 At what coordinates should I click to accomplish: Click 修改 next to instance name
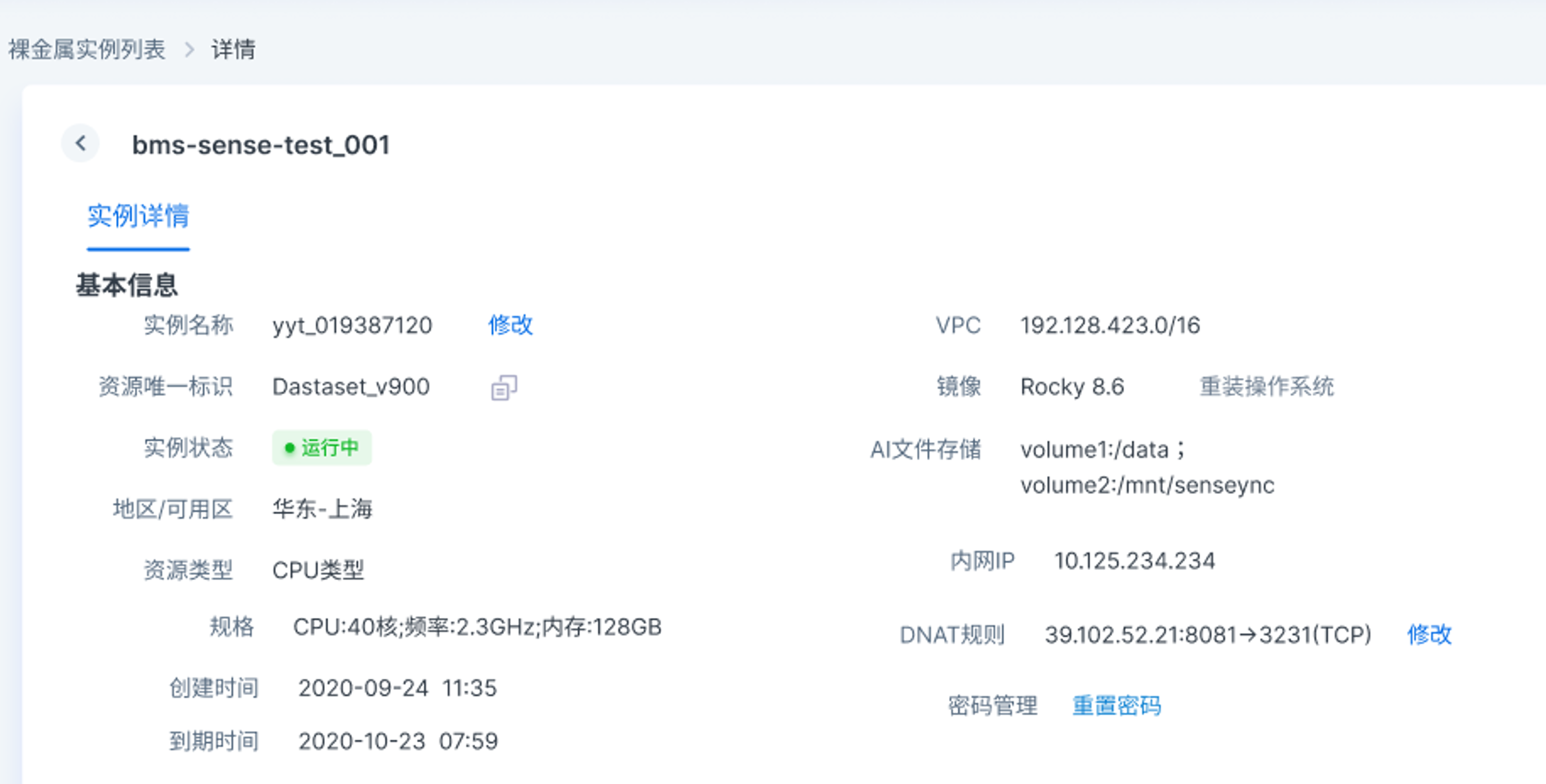510,325
